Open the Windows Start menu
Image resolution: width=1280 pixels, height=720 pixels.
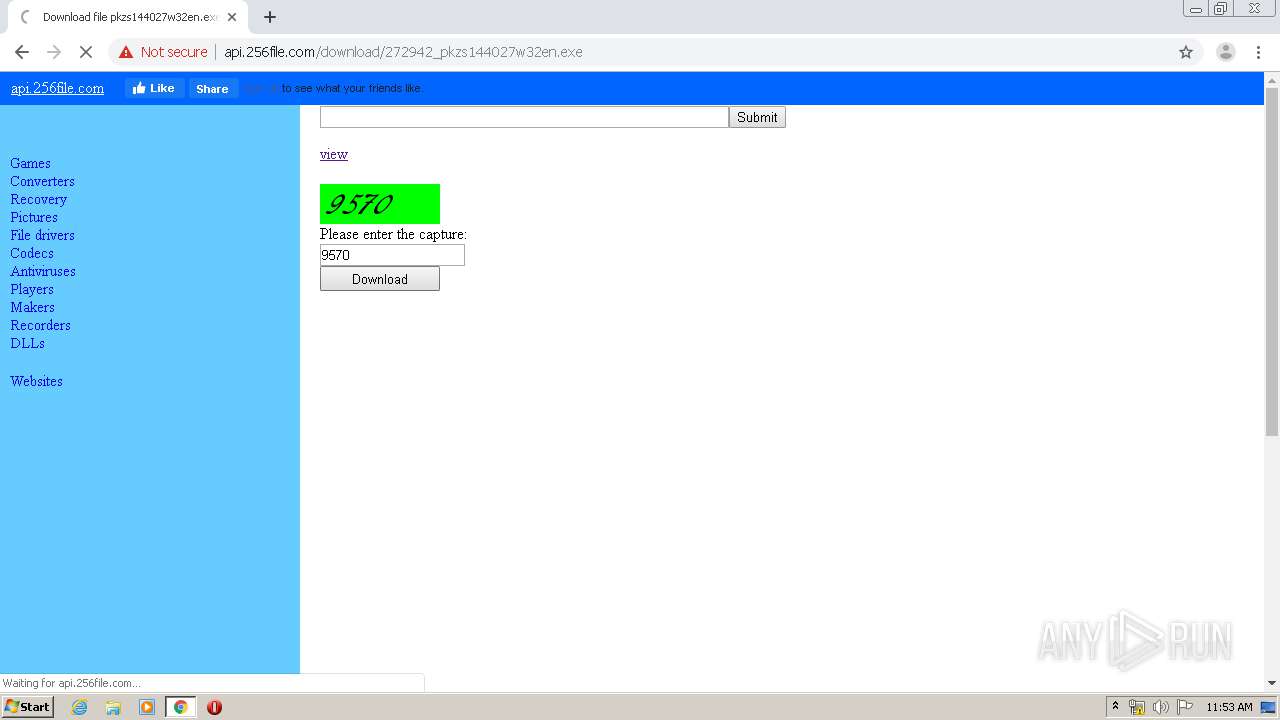(27, 706)
